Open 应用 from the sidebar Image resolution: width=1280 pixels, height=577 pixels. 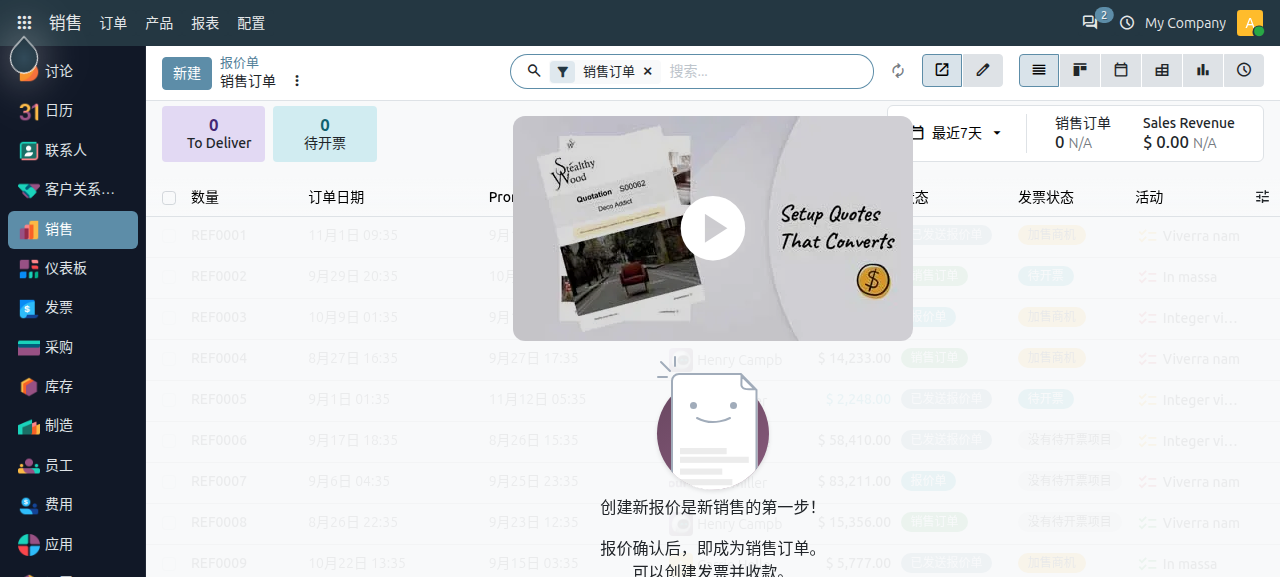(73, 544)
